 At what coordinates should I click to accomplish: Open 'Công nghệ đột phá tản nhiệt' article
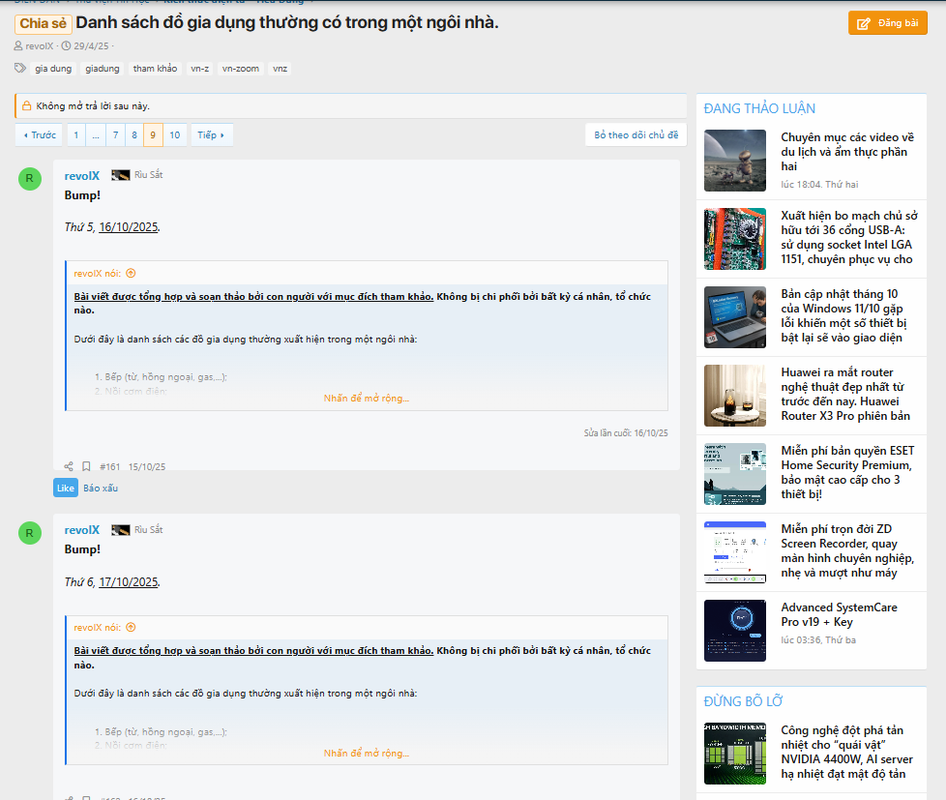846,752
